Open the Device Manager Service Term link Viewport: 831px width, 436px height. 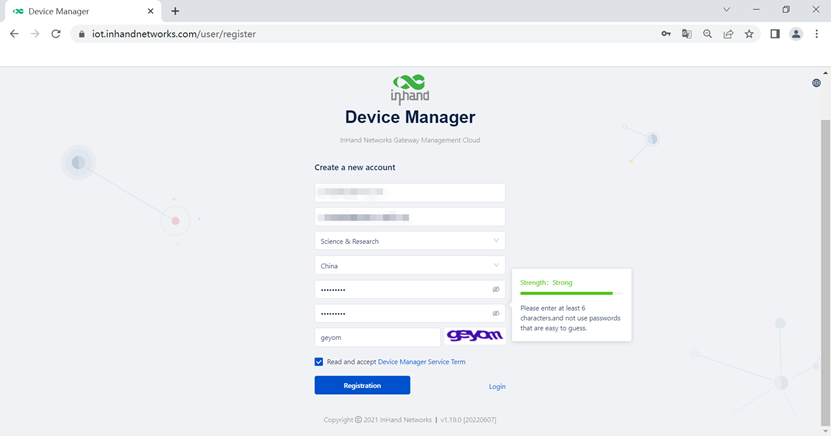(421, 362)
